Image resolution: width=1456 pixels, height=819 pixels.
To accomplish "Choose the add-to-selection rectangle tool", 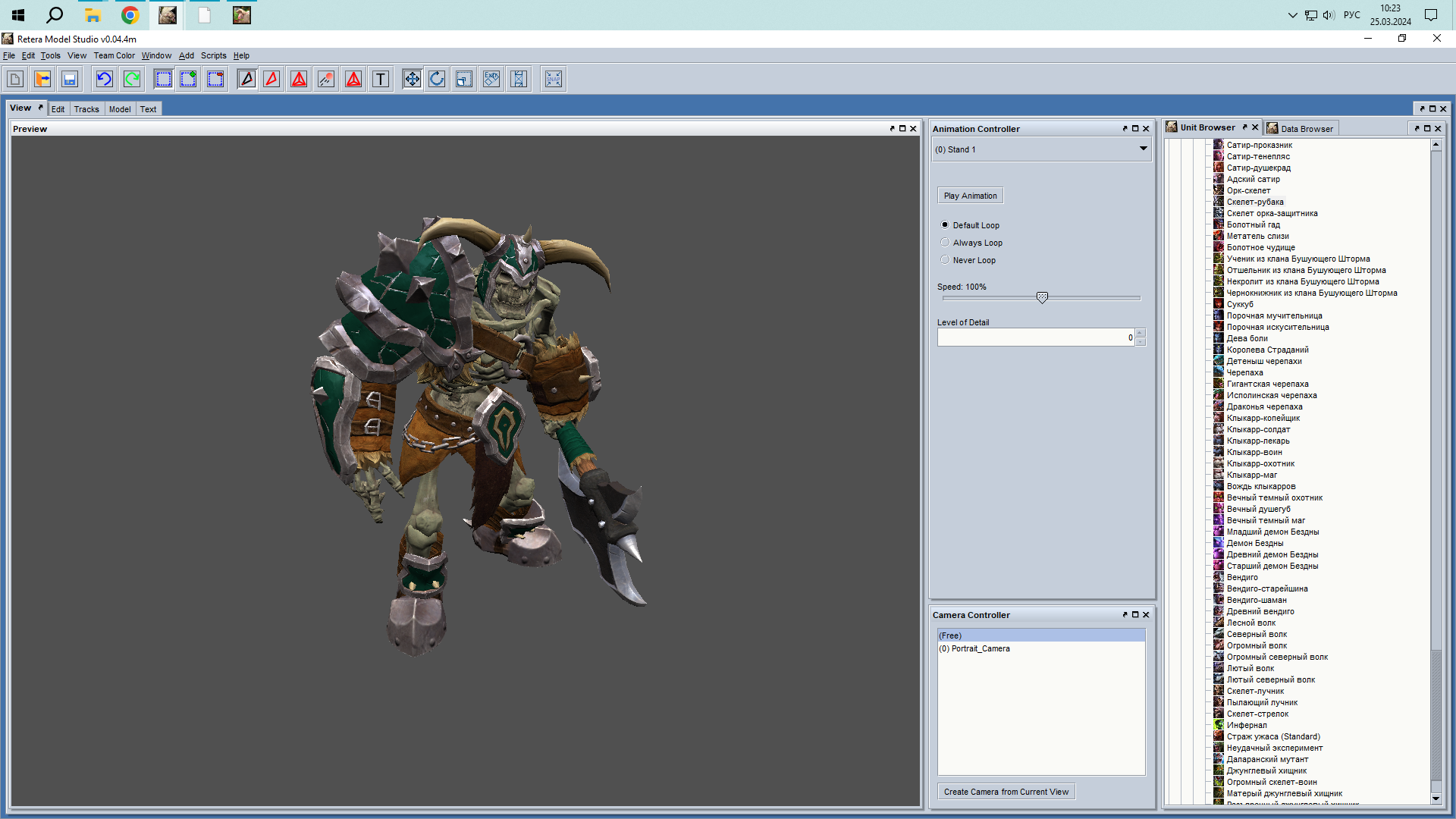I will (188, 79).
